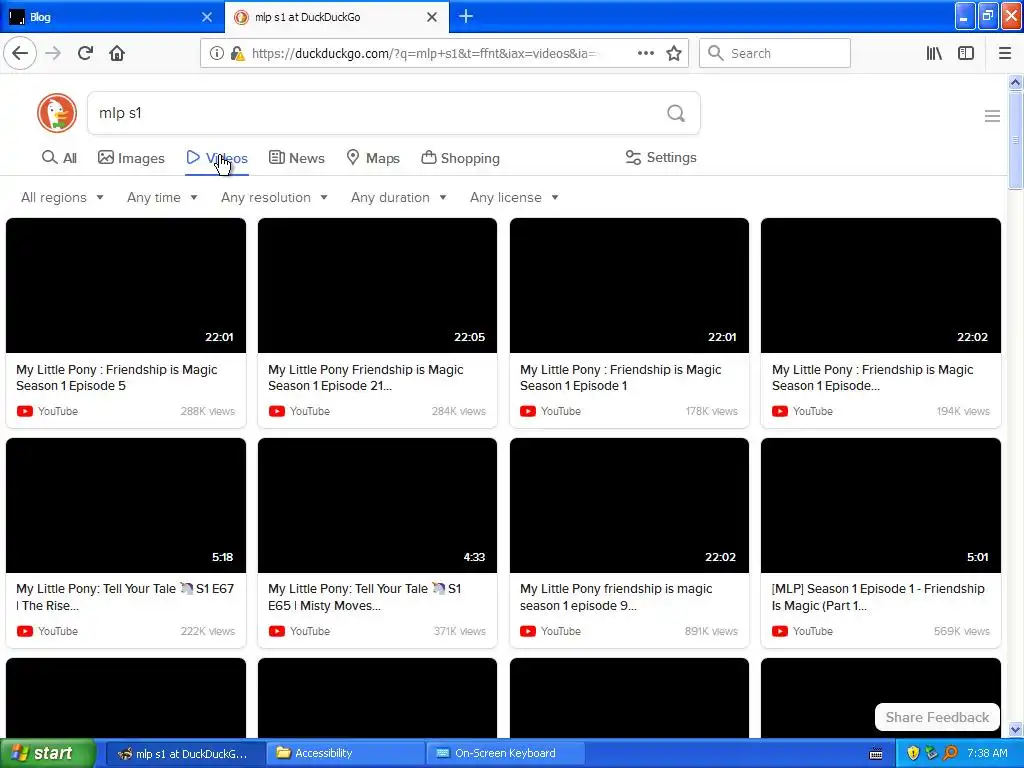Click the magnifier tray icon
1024x768 pixels.
[x=950, y=753]
